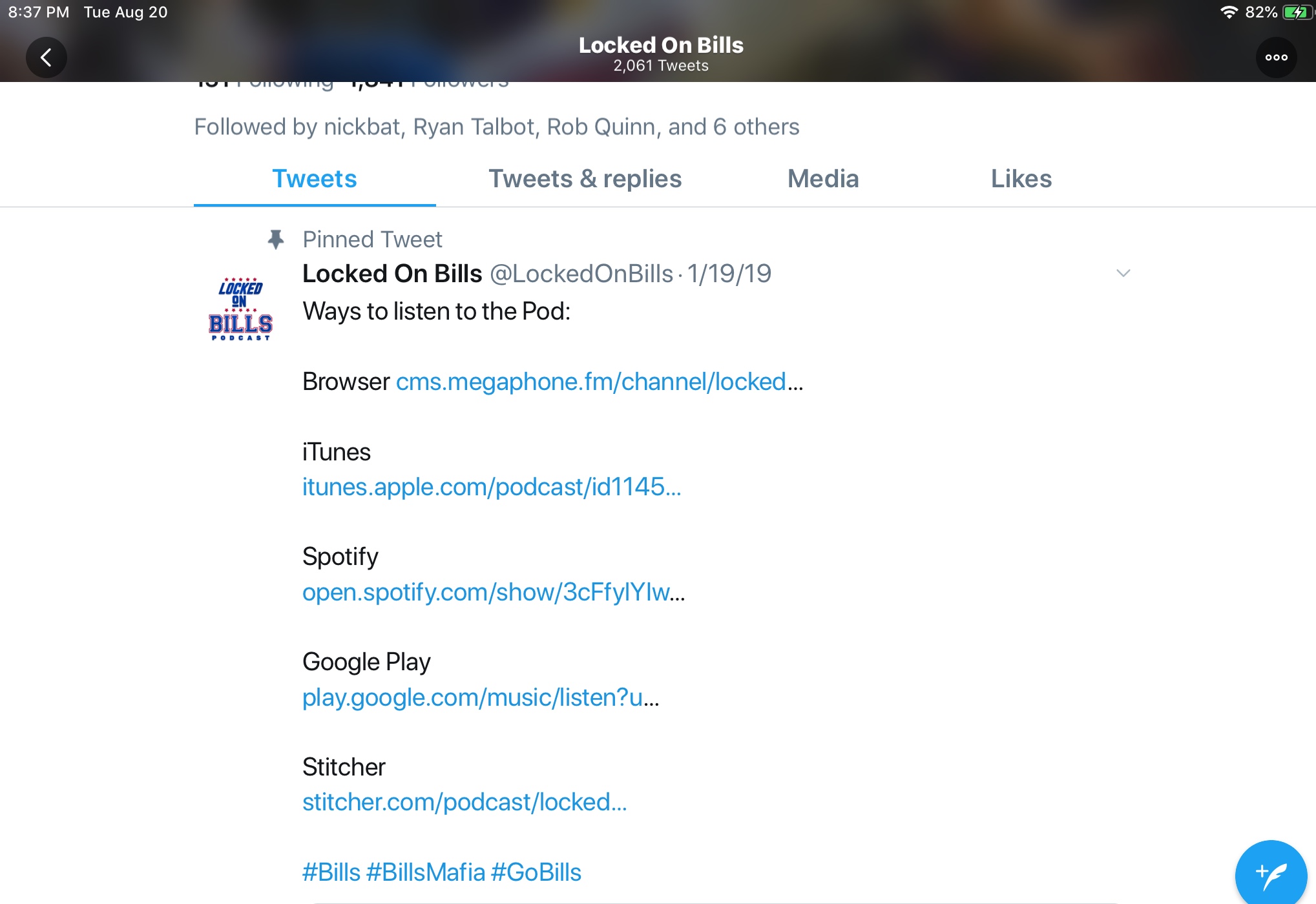Tap the Pinned Tweet label
The height and width of the screenshot is (904, 1316).
pyautogui.click(x=372, y=240)
